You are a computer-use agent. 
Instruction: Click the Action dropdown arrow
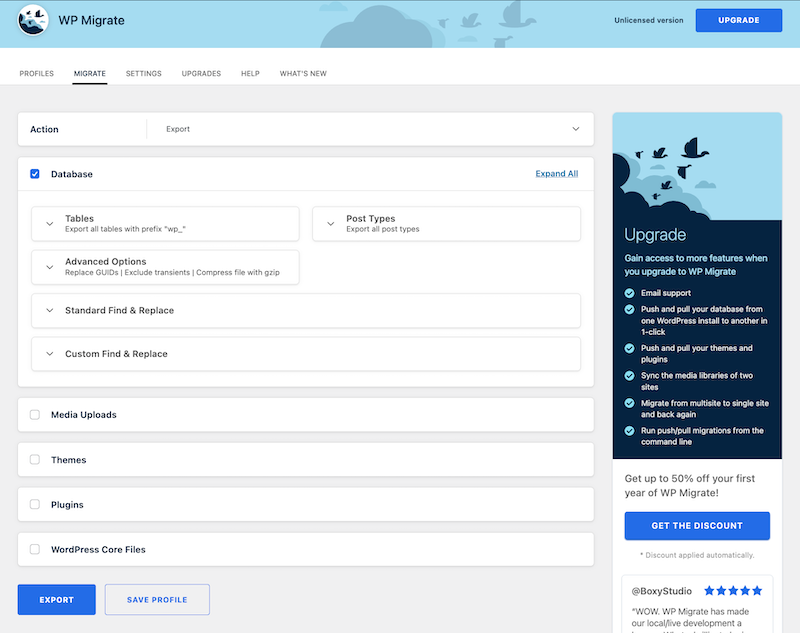click(x=576, y=129)
